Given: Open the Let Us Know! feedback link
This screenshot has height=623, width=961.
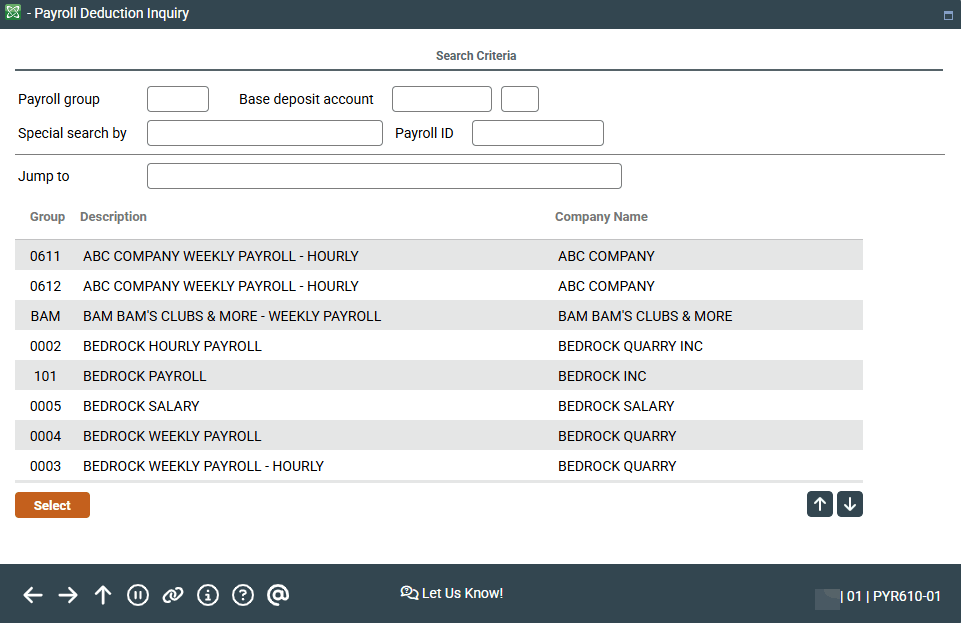Looking at the screenshot, I should coord(452,593).
